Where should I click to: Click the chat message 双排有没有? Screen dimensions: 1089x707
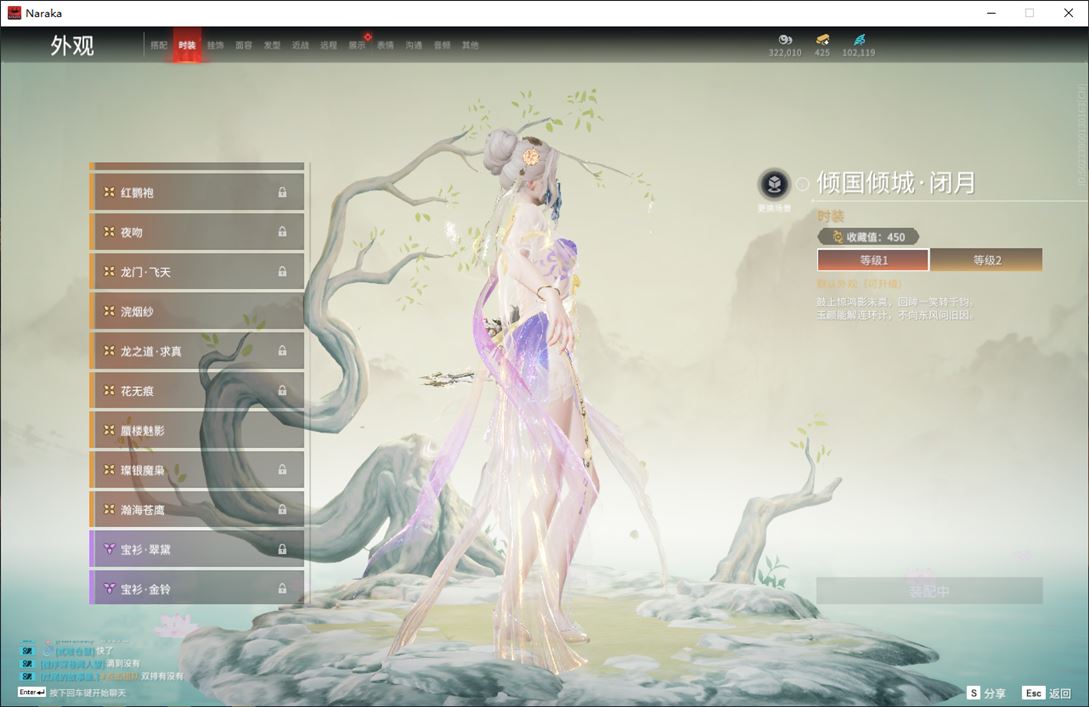pos(163,676)
